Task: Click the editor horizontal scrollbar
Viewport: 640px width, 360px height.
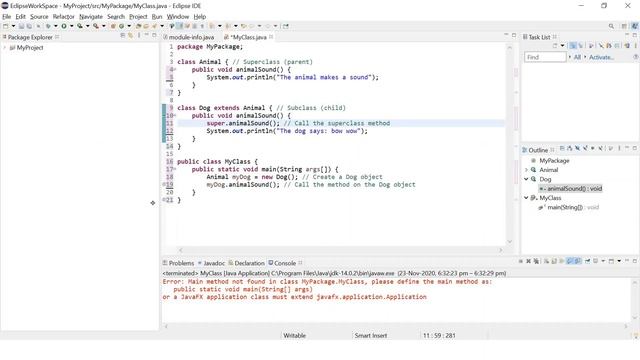Action: pos(341,250)
